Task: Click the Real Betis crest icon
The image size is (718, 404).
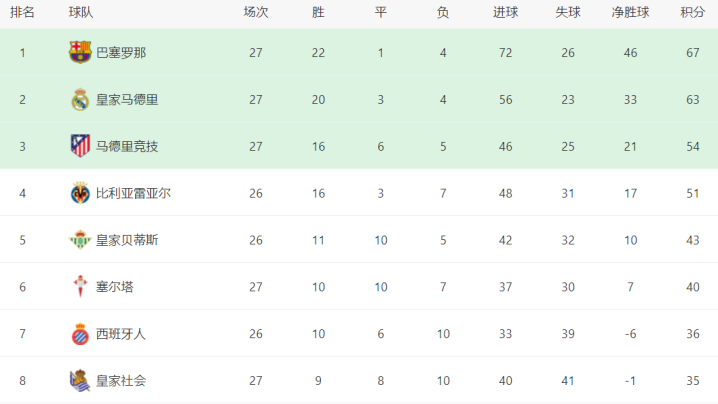Action: click(80, 240)
